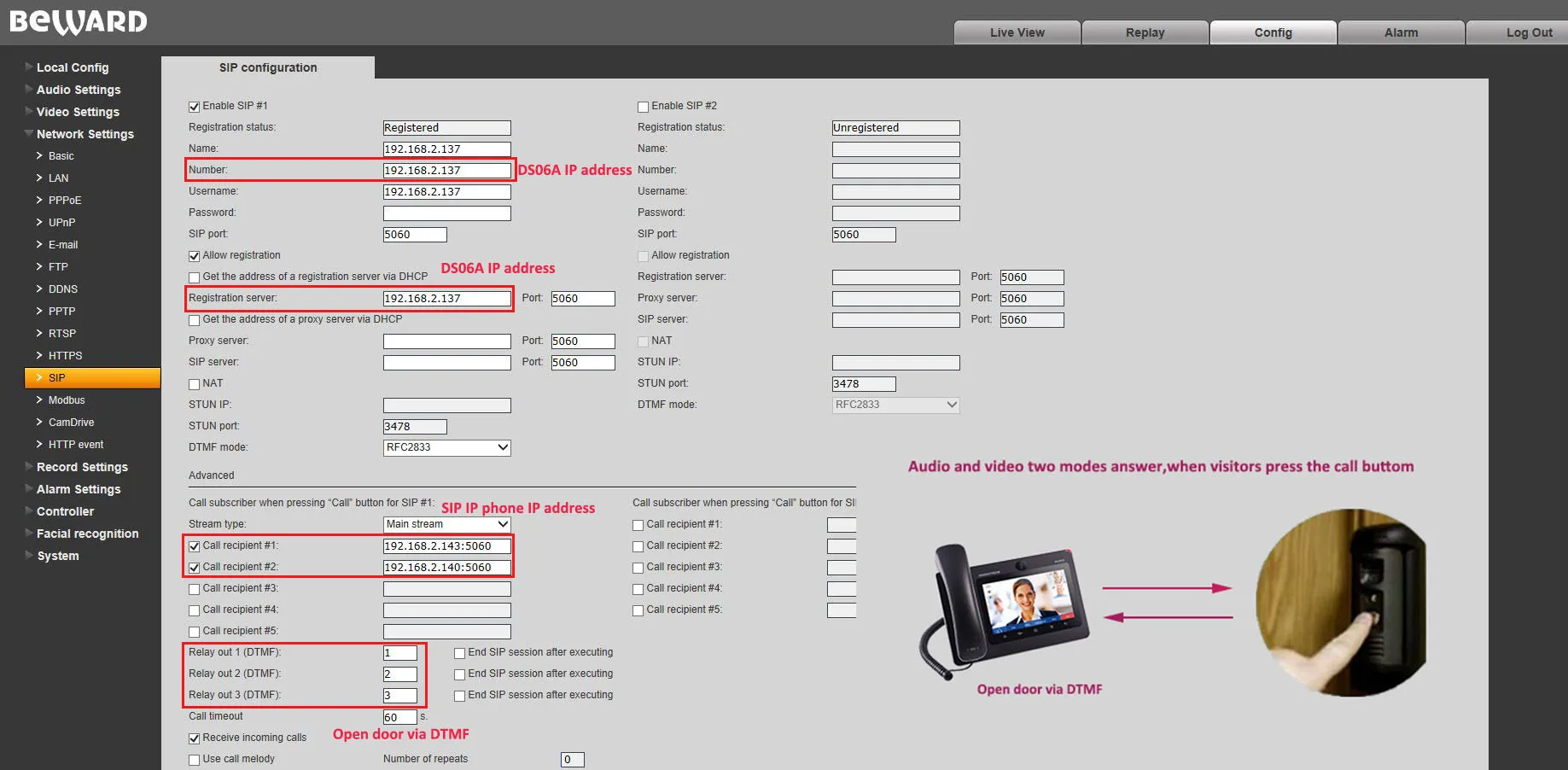Toggle the NAT checkbox for SIP #1
The height and width of the screenshot is (770, 1568).
195,384
